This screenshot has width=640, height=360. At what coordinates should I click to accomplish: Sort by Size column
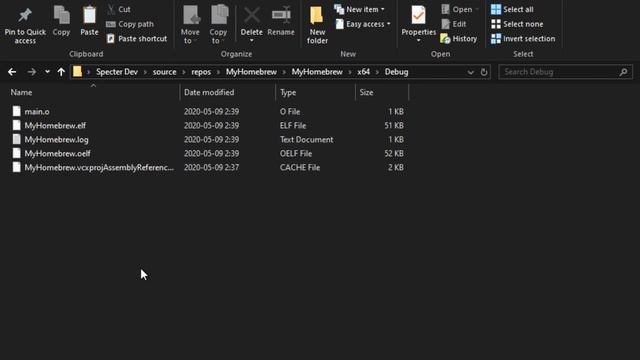click(x=367, y=92)
